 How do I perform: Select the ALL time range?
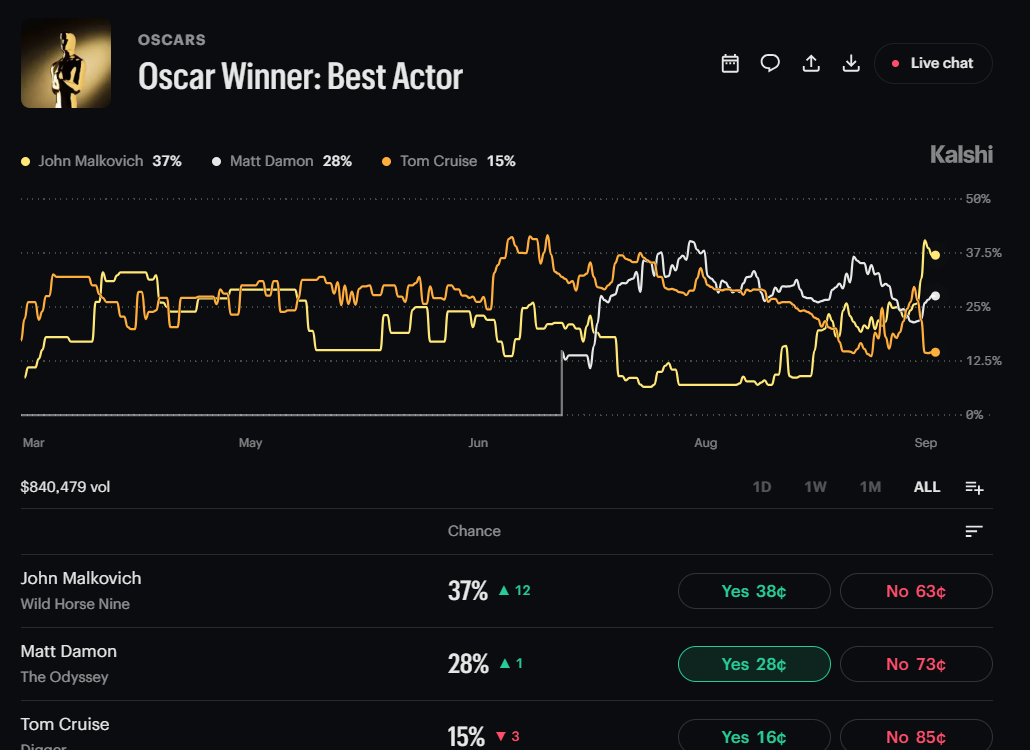927,487
